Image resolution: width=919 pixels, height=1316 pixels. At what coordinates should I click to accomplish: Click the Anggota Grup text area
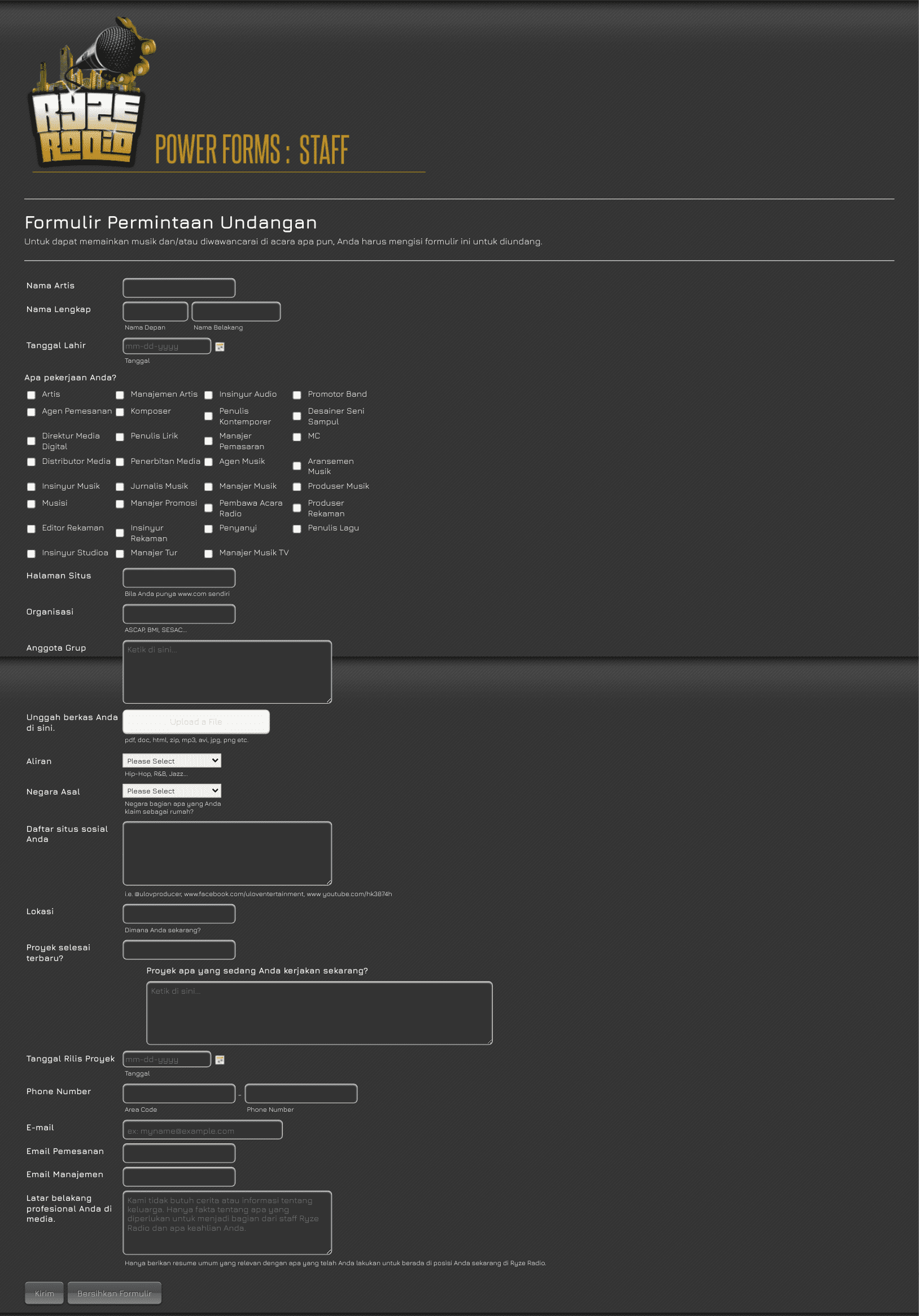click(227, 672)
